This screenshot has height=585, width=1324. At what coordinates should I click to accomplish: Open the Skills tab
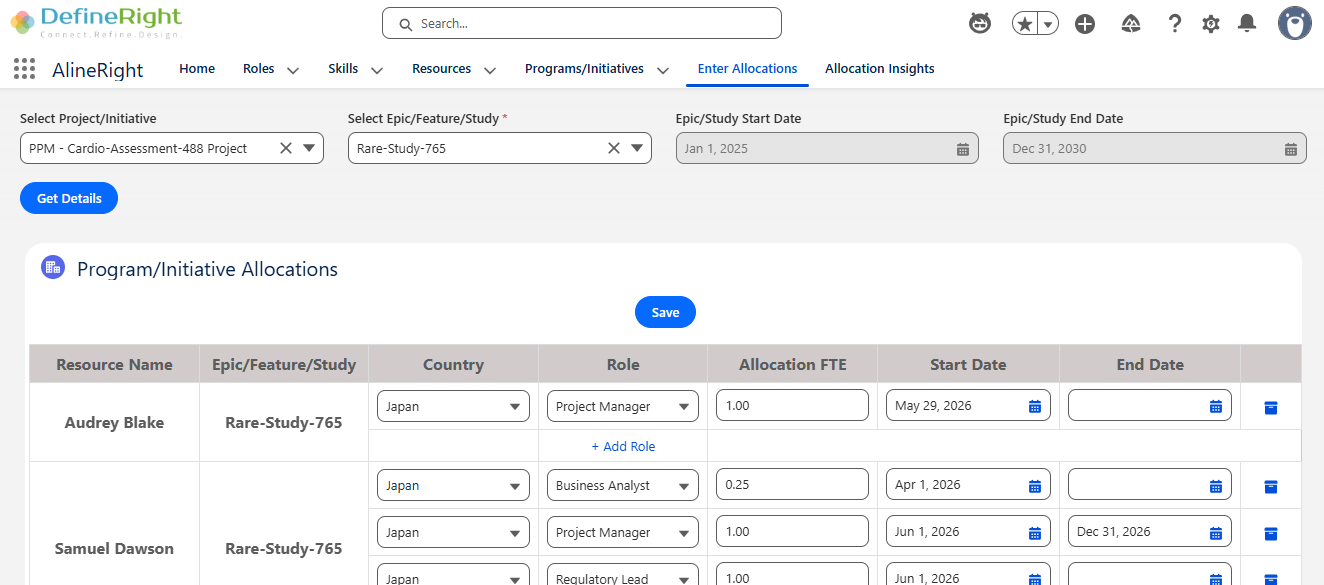pos(343,69)
